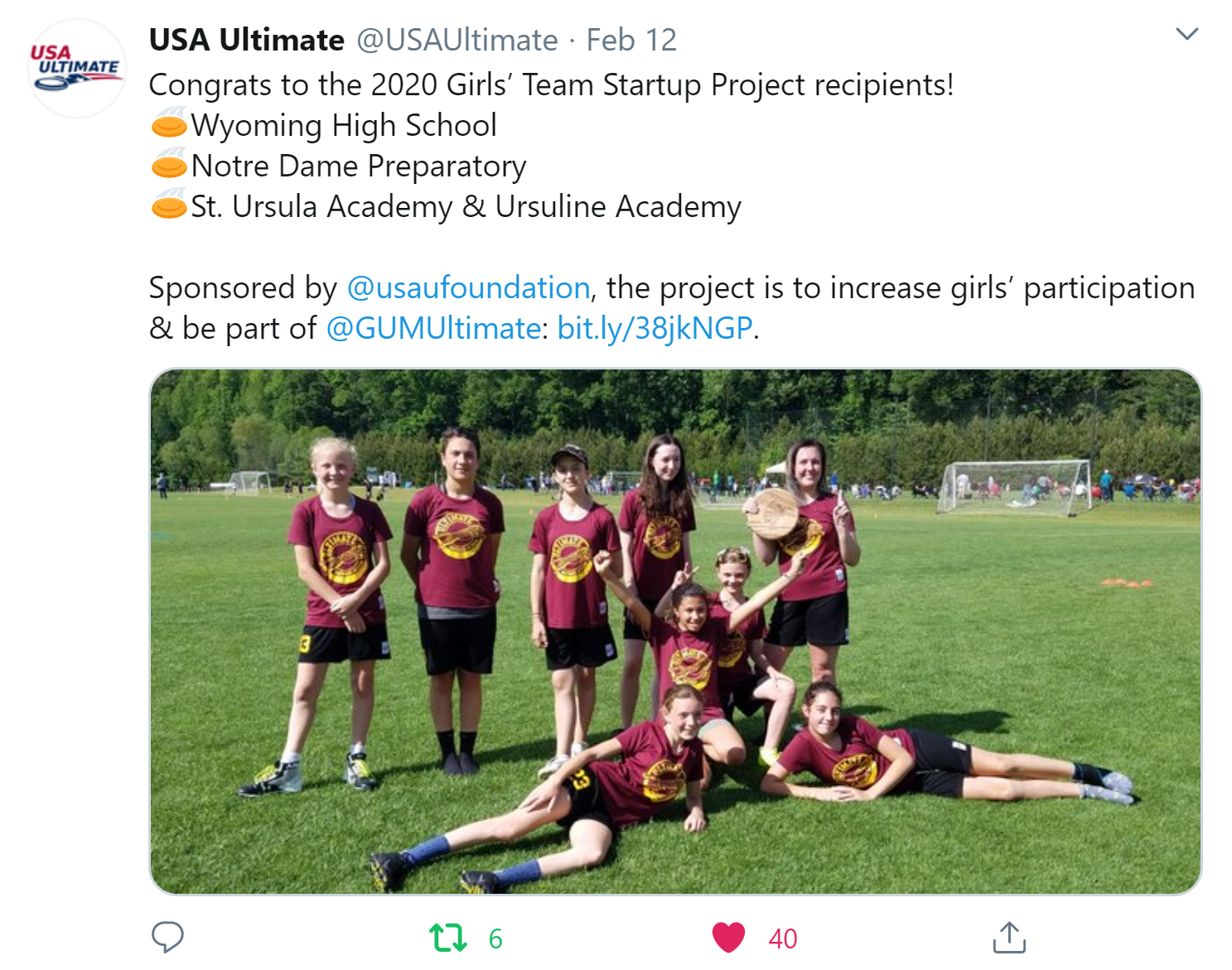Click the share upload icon
Image resolution: width=1232 pixels, height=970 pixels.
pos(1009,937)
